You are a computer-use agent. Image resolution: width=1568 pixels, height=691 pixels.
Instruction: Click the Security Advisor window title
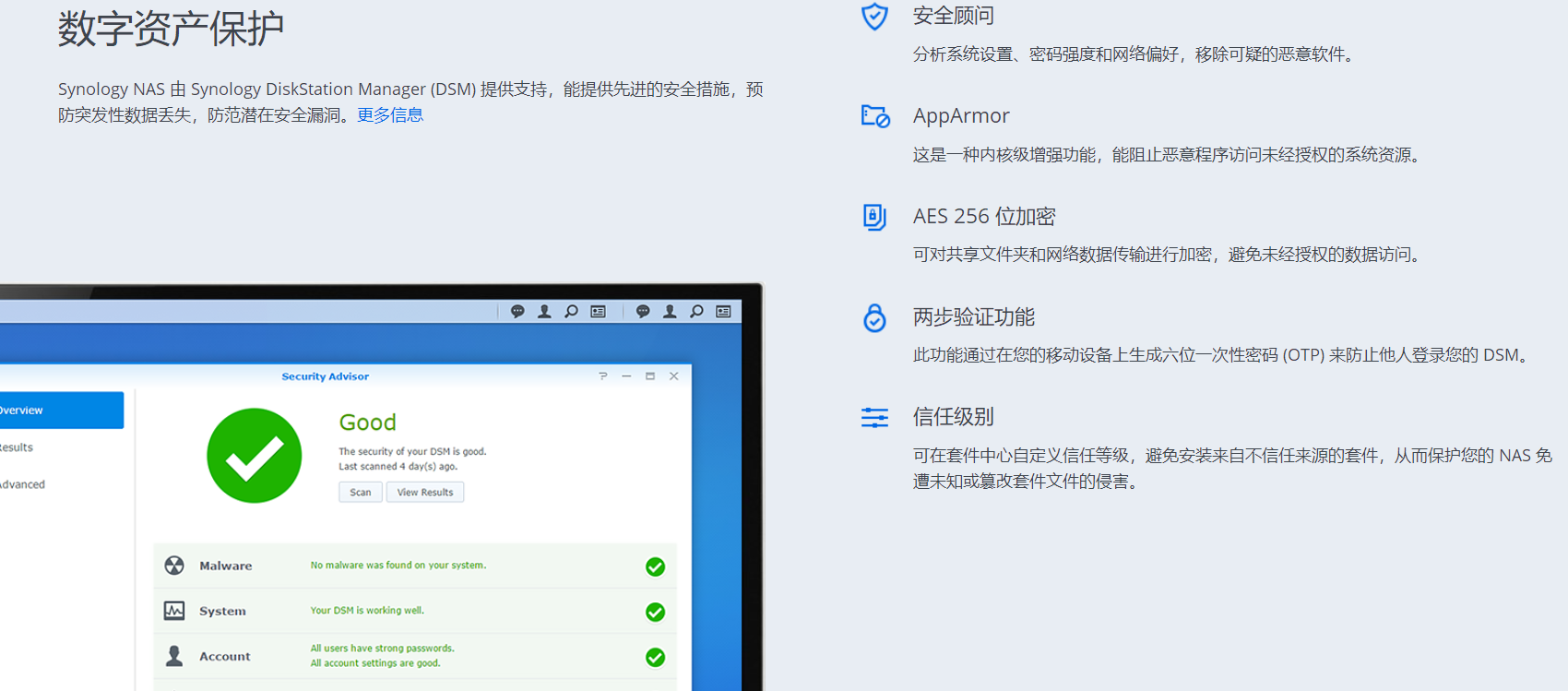point(325,376)
